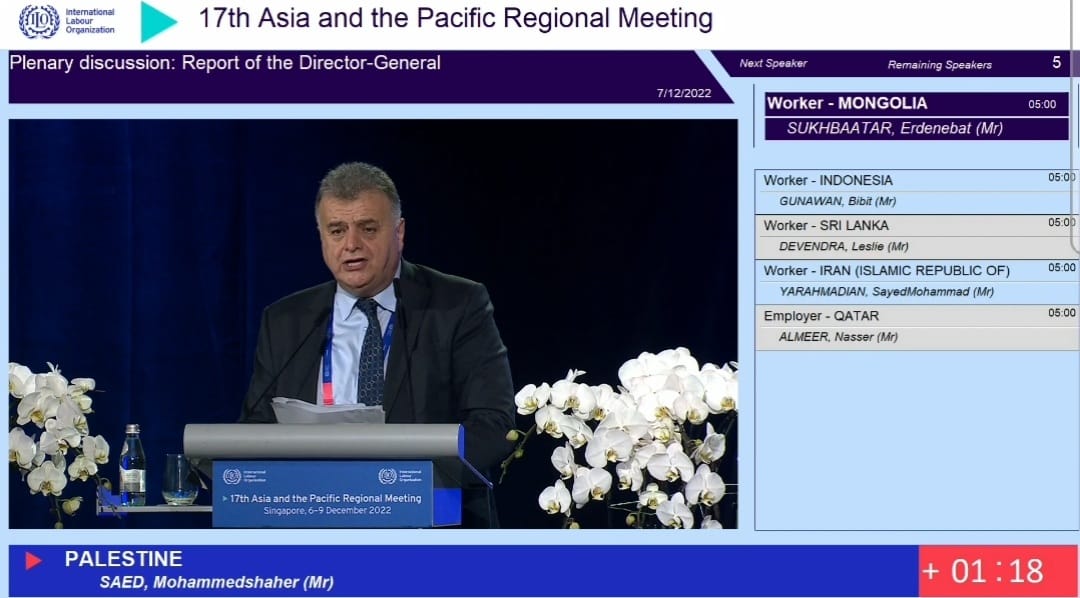Click the Plenary discussion heading banner
1080x598 pixels.
[225, 63]
